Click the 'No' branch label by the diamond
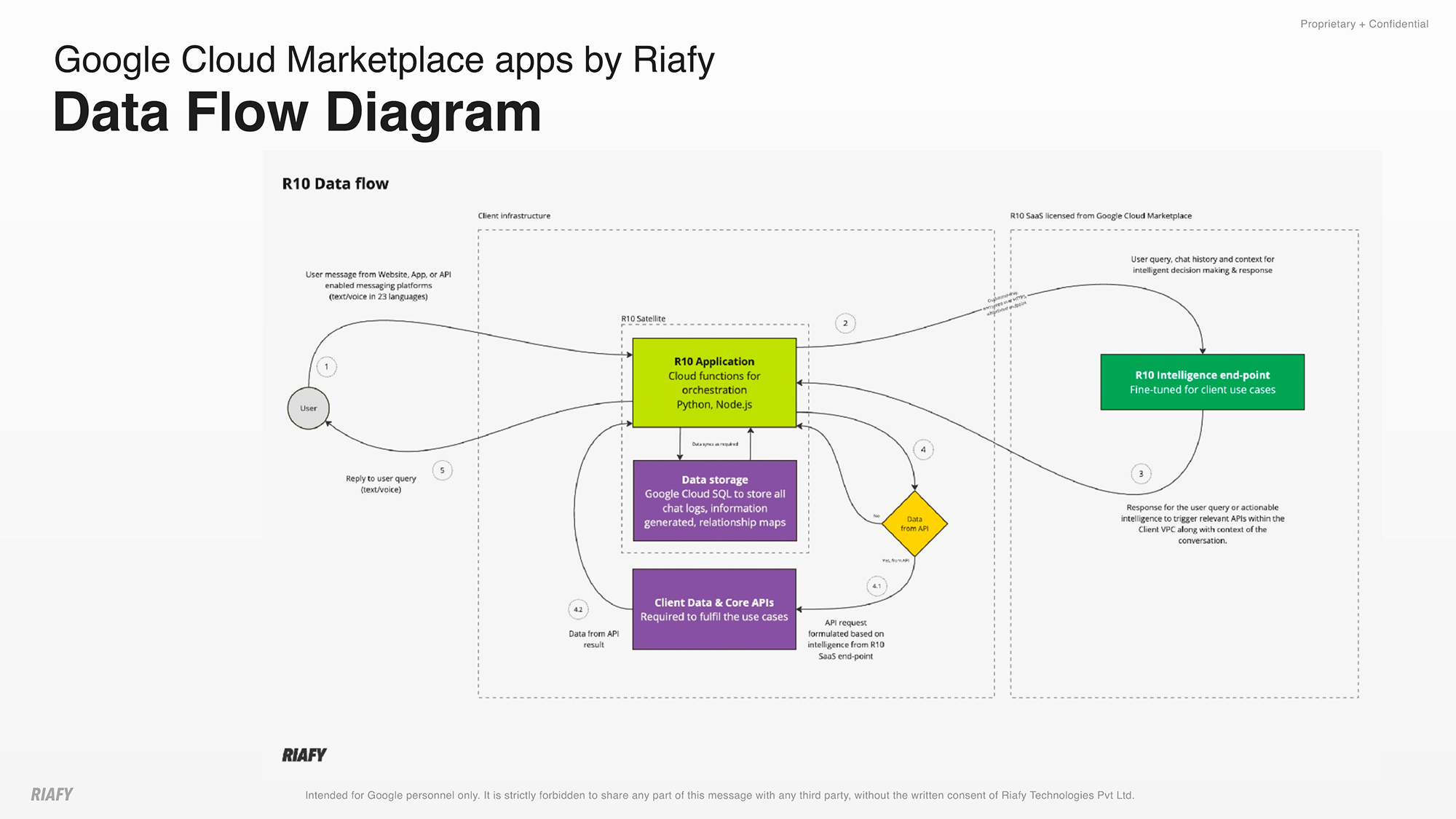Image resolution: width=1456 pixels, height=819 pixels. click(877, 515)
